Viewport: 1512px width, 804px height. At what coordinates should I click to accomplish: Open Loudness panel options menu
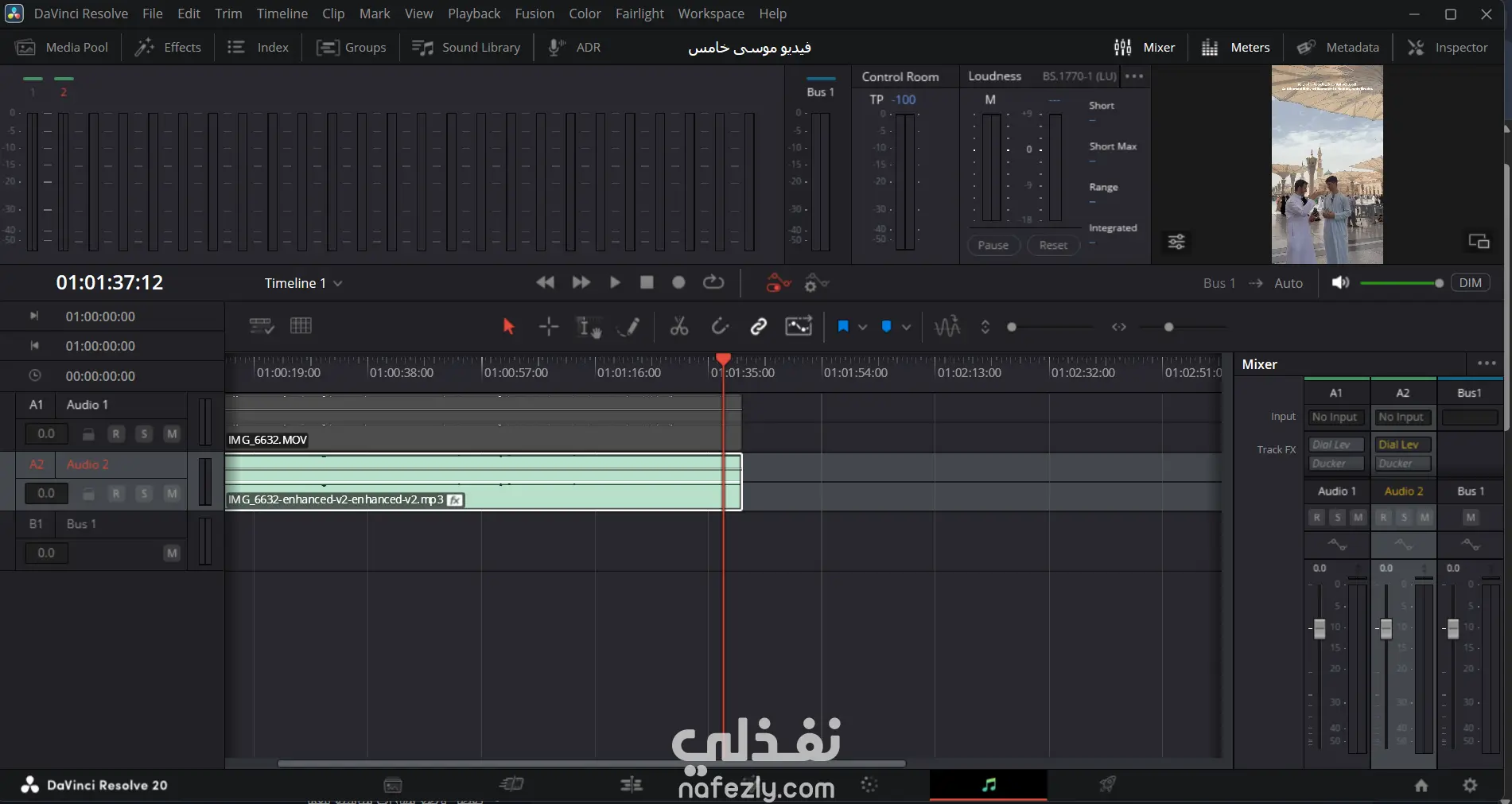click(x=1134, y=76)
